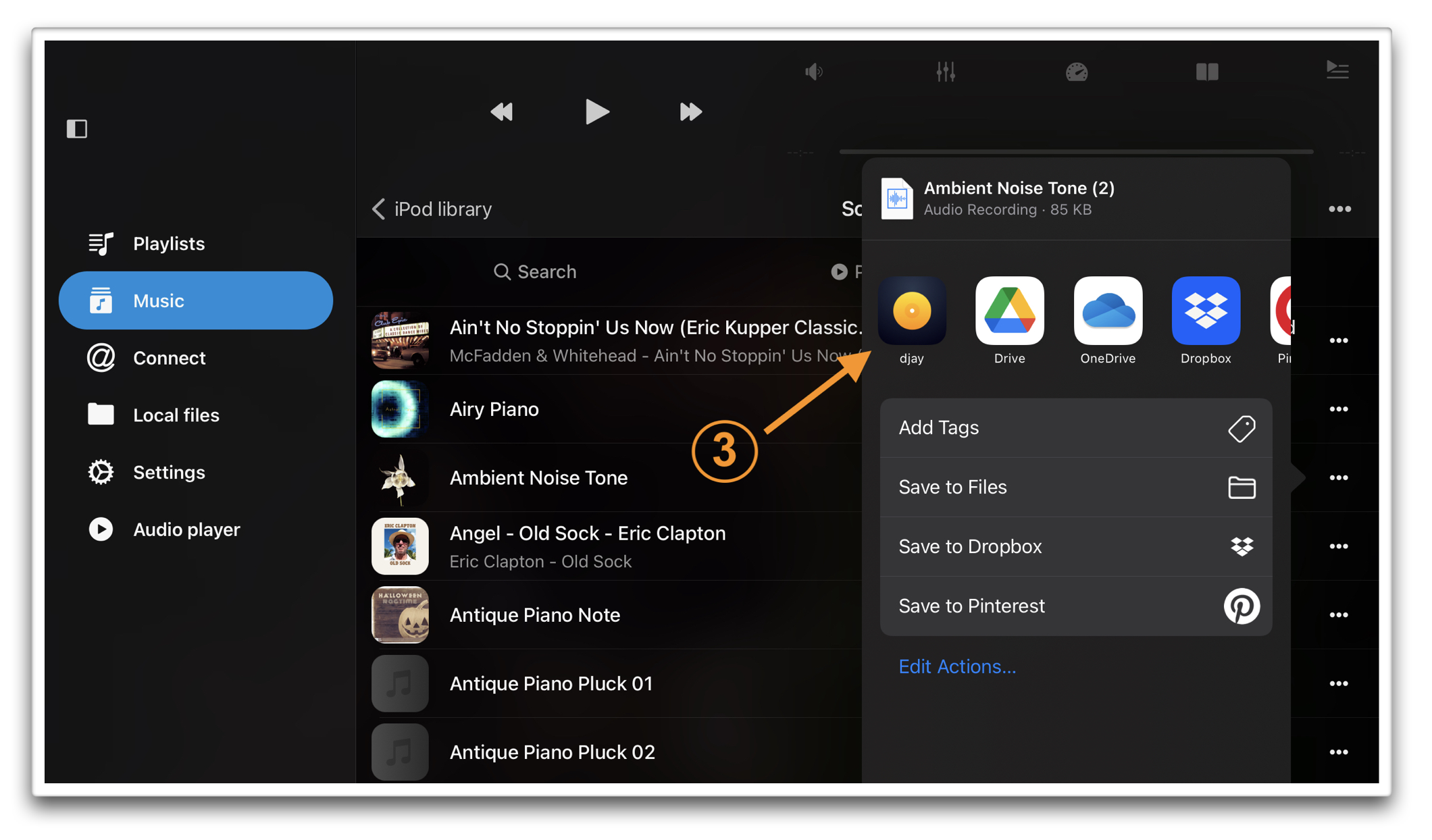Choose Save to Files action

[1076, 488]
